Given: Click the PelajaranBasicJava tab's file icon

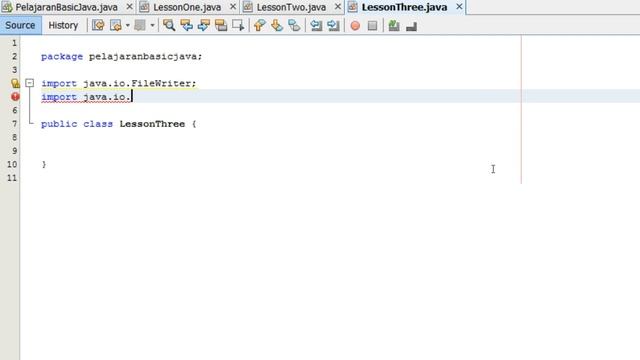Looking at the screenshot, I should 7,7.
